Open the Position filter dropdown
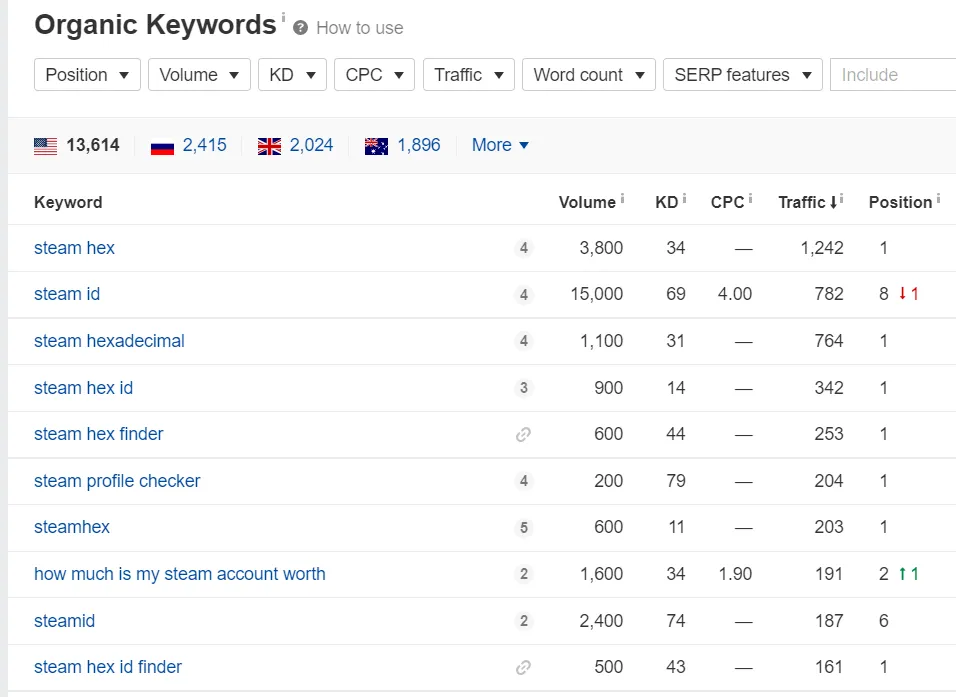This screenshot has height=697, width=956. tap(87, 74)
